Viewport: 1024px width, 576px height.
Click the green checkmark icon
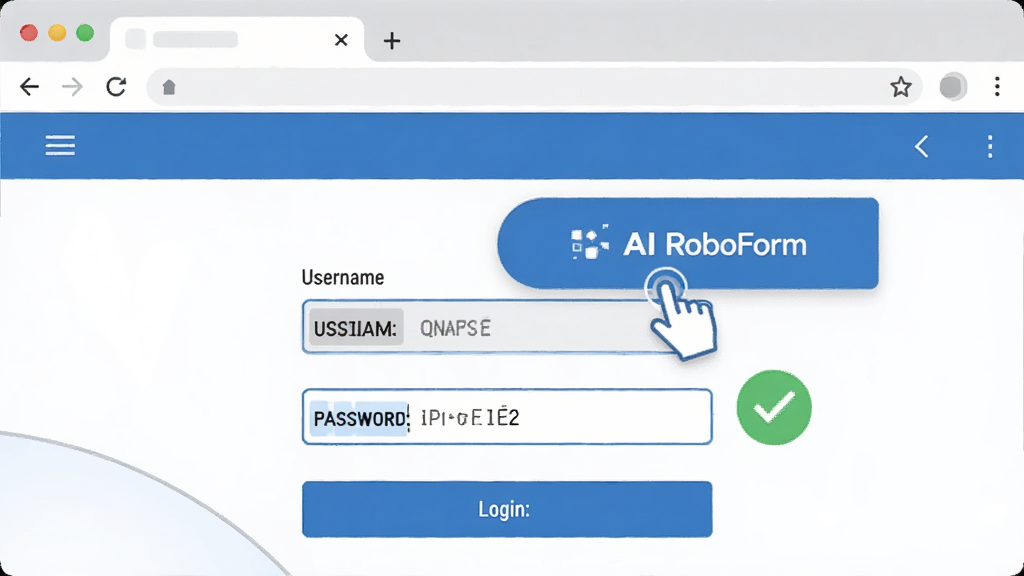pos(774,408)
